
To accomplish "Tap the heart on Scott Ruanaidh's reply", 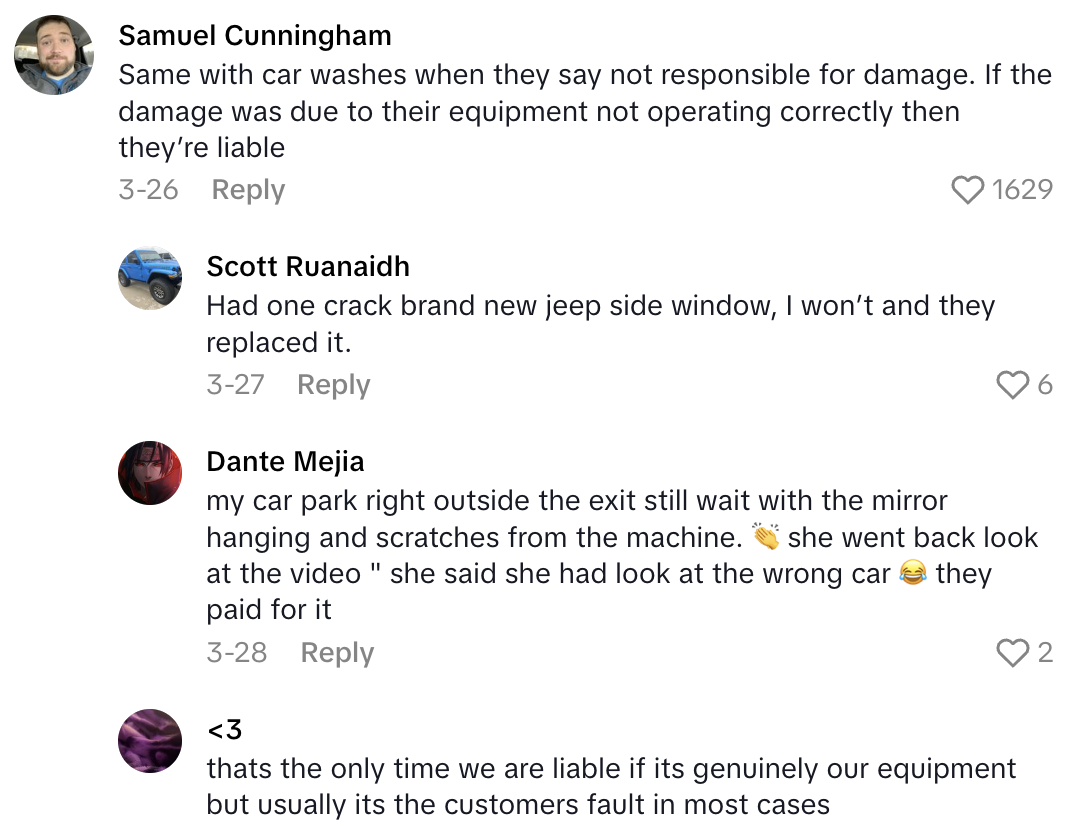I will [x=1013, y=385].
